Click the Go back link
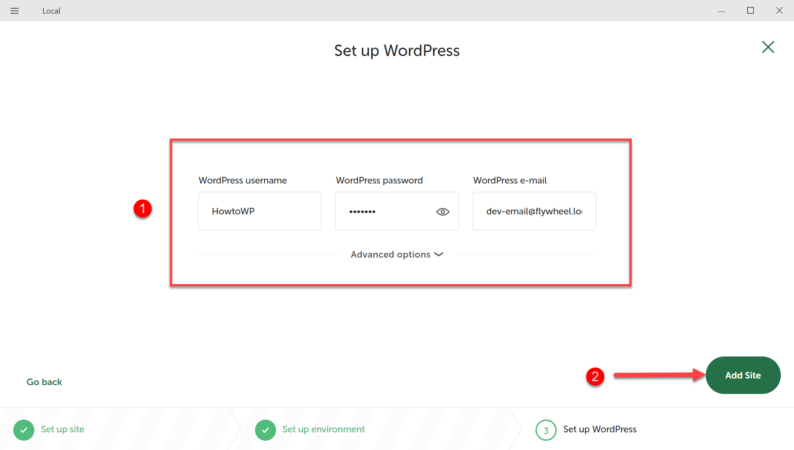794x450 pixels. (x=44, y=382)
